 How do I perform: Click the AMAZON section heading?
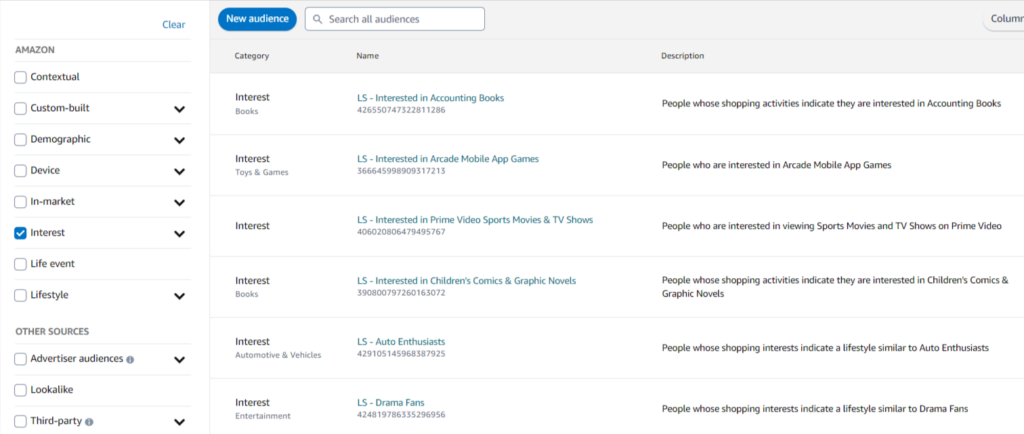(35, 50)
